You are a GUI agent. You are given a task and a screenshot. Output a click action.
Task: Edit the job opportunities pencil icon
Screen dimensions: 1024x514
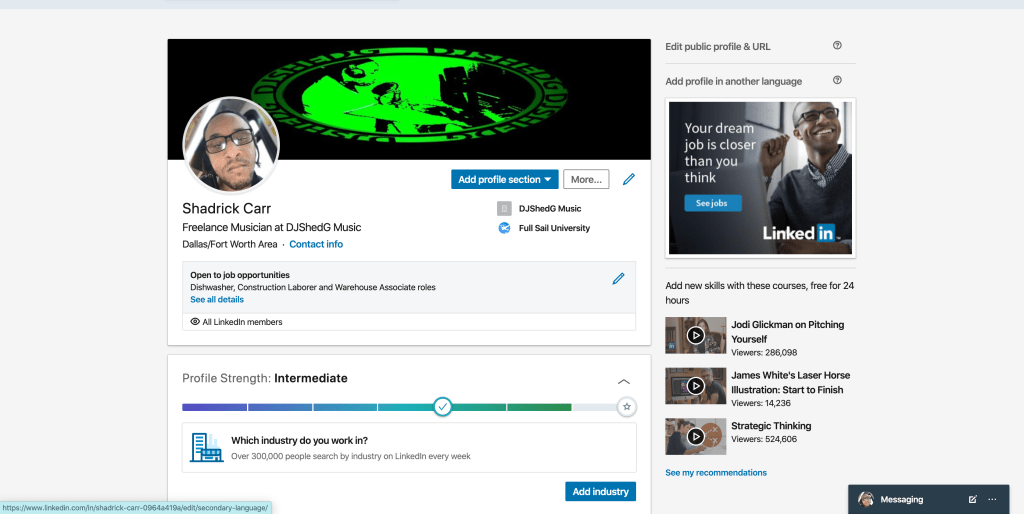618,279
